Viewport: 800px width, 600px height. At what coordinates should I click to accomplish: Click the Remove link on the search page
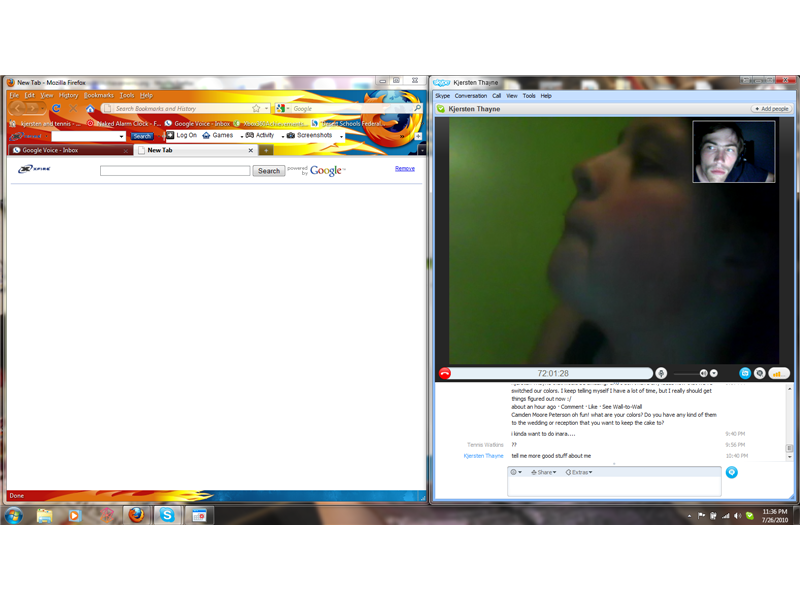[405, 168]
